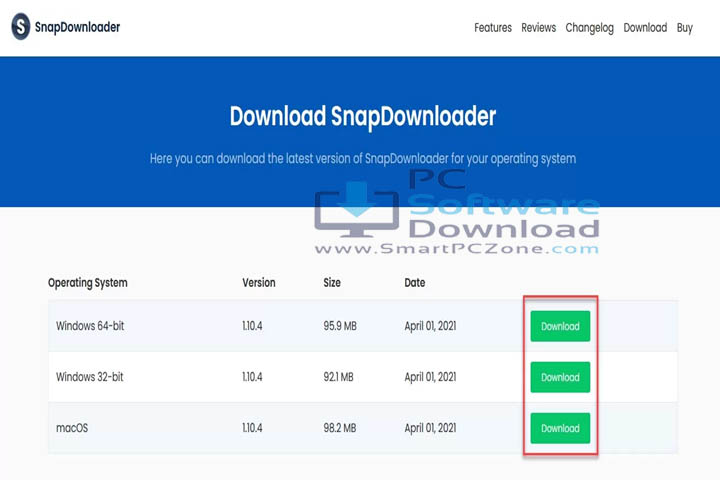Download the Windows 32-bit installer
Image resolution: width=720 pixels, height=480 pixels.
point(560,377)
